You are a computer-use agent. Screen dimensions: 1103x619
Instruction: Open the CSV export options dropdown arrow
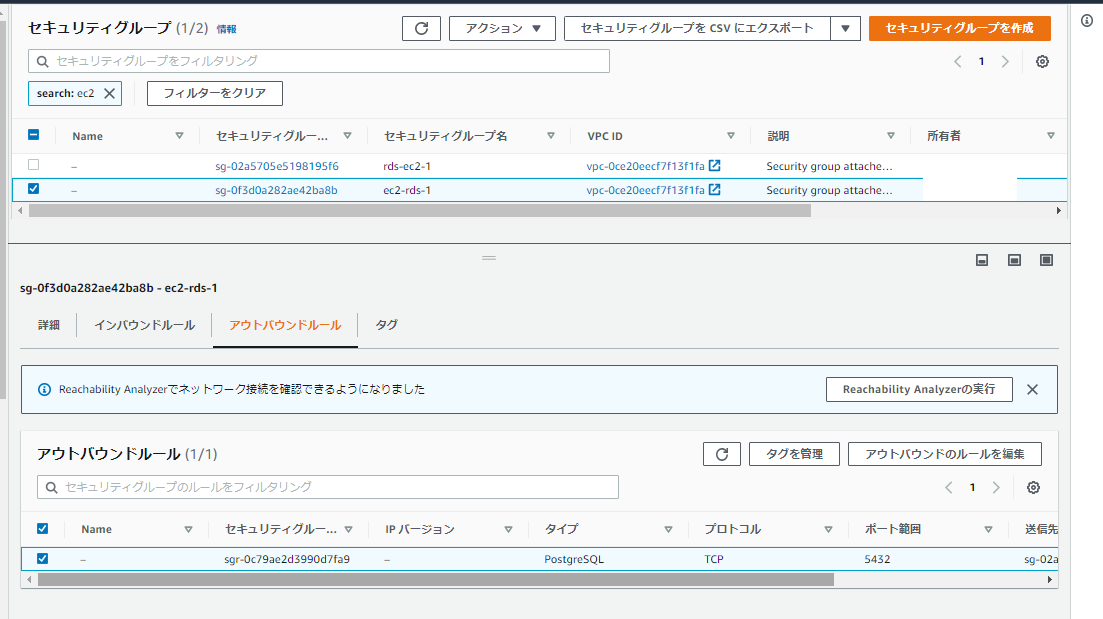coord(845,28)
